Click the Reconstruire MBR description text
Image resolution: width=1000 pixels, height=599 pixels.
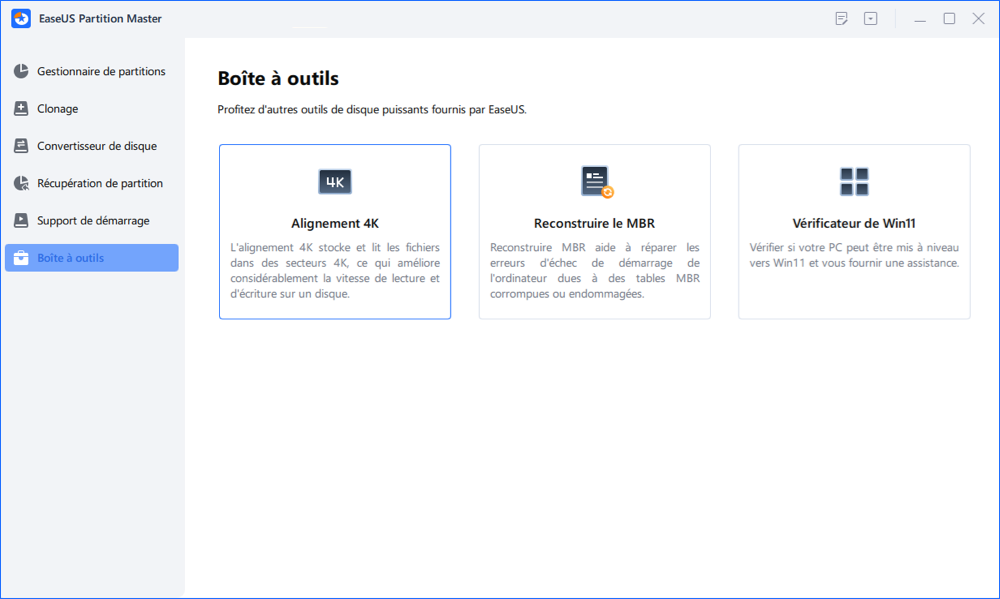click(x=594, y=270)
